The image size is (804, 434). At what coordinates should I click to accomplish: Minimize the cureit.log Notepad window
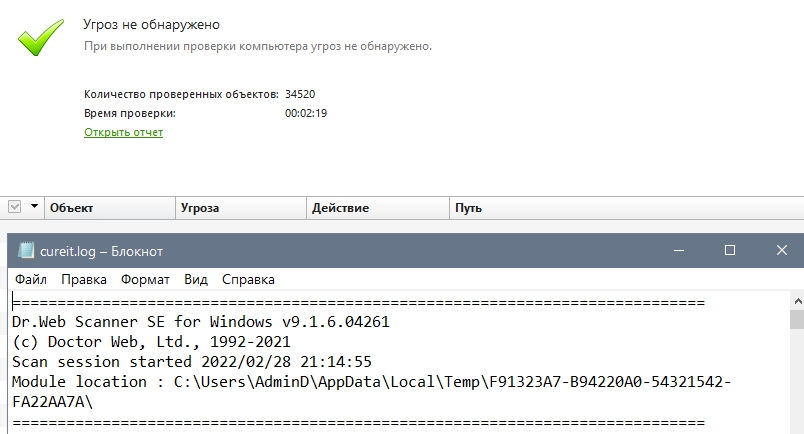pos(679,250)
